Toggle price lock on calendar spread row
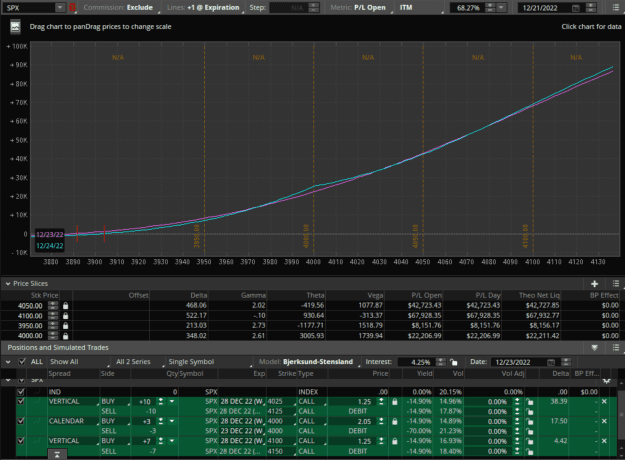Viewport: 625px width, 460px height. (x=395, y=421)
